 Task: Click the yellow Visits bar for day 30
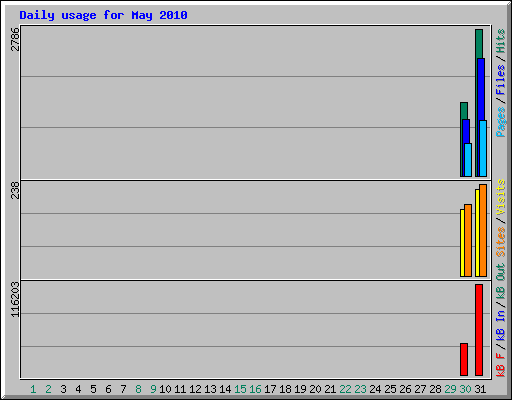(x=462, y=243)
